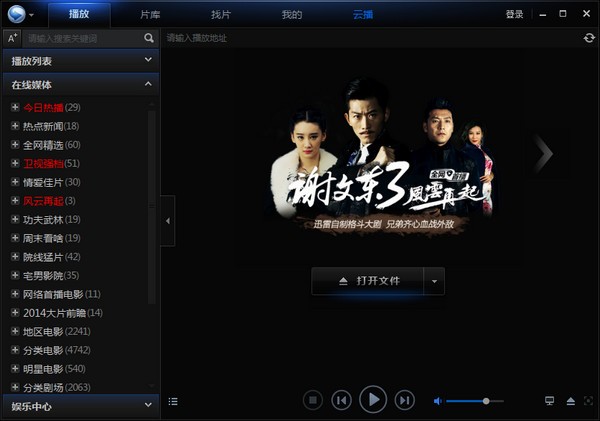Open the dropdown arrow beside 打开文件
Image resolution: width=600 pixels, height=421 pixels.
pyautogui.click(x=435, y=281)
